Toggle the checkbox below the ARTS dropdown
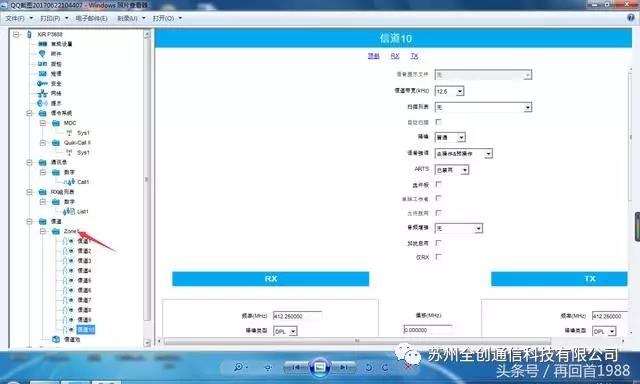This screenshot has height=384, width=640. pyautogui.click(x=438, y=184)
